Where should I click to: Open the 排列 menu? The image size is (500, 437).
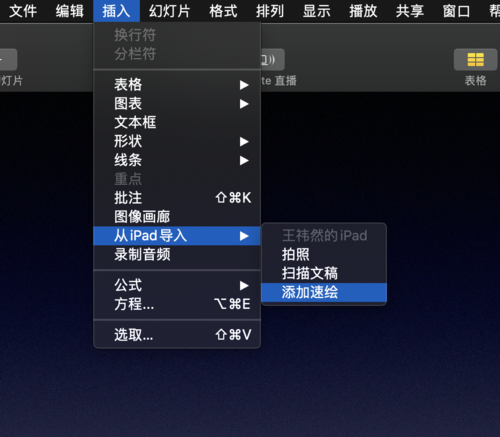pos(270,11)
